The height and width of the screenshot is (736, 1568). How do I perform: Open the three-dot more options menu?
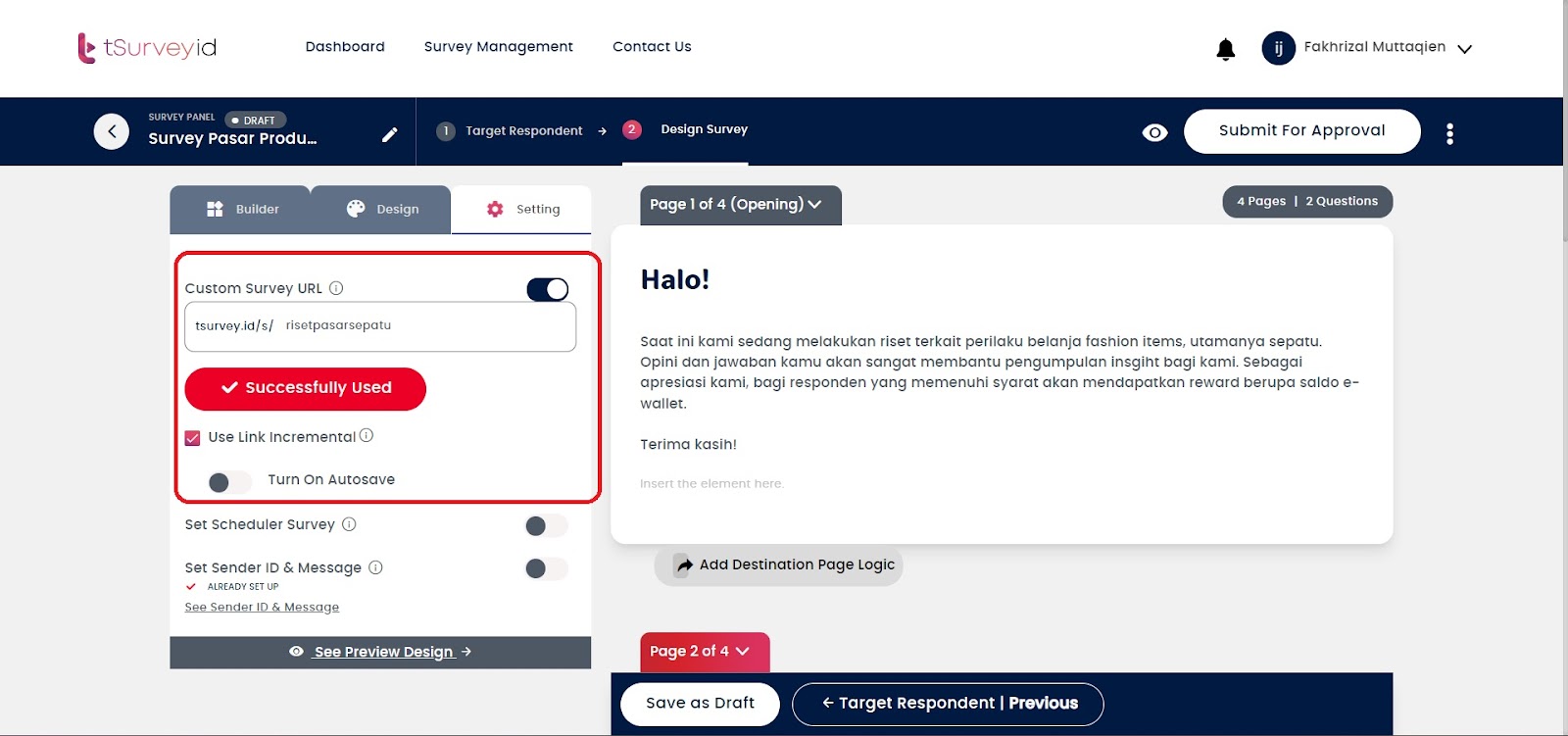(x=1449, y=134)
